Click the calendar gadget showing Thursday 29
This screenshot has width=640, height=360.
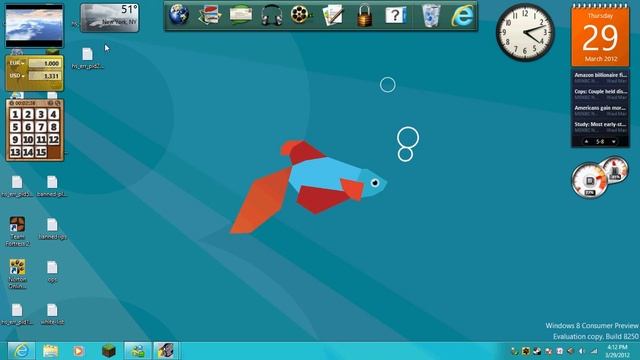pos(600,36)
